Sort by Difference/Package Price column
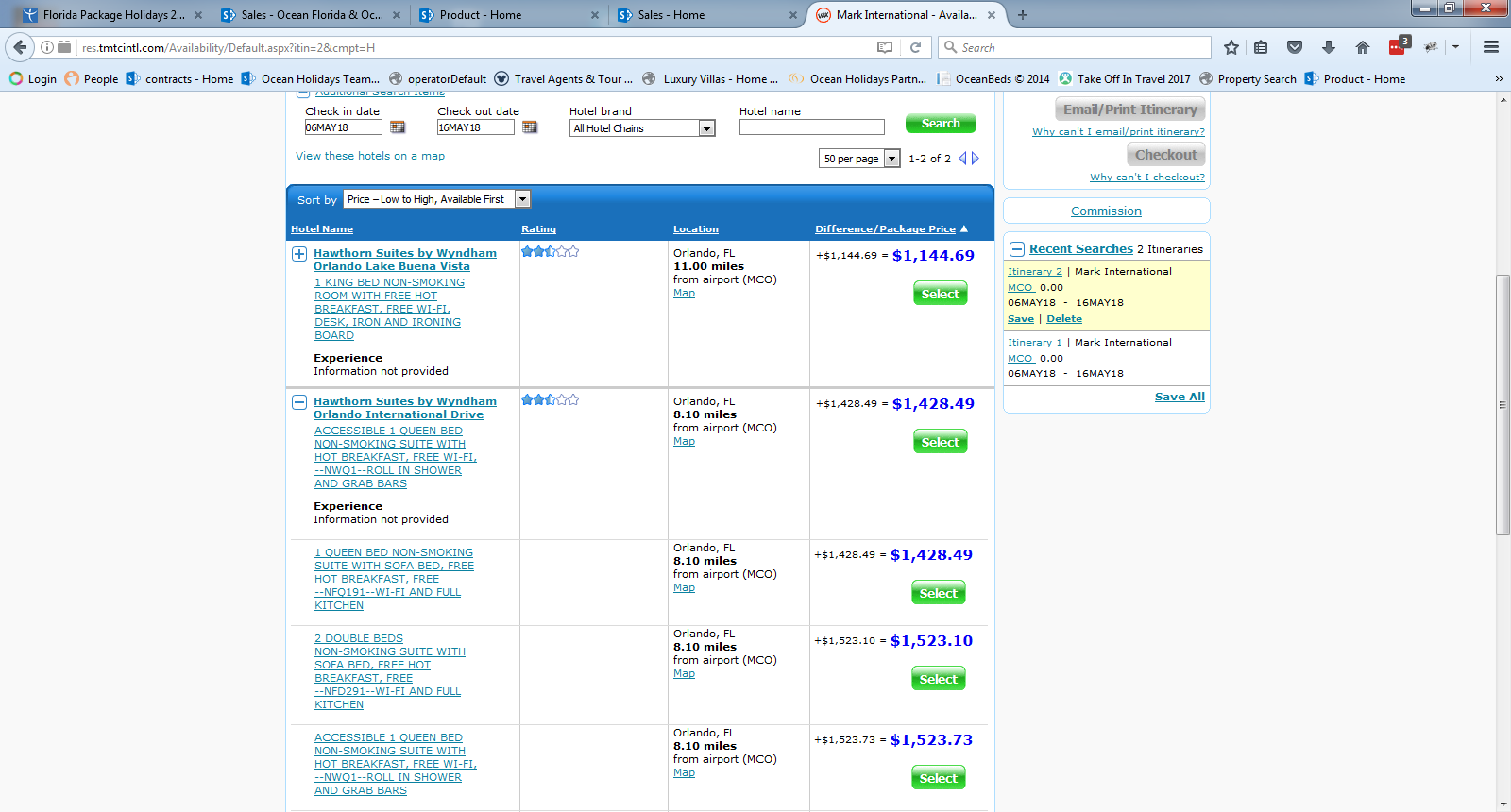Screen dimensions: 1511x812 886,229
